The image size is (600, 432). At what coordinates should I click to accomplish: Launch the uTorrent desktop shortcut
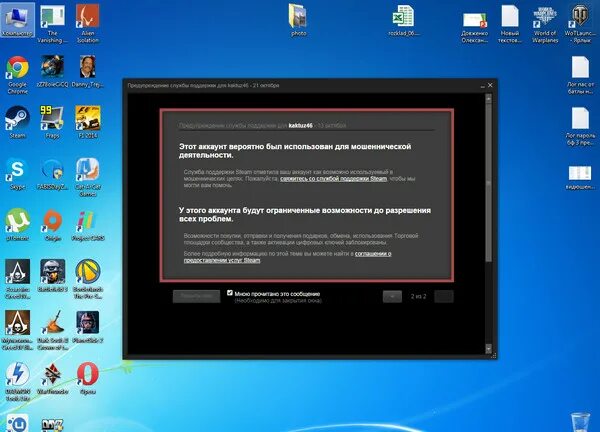coord(18,225)
